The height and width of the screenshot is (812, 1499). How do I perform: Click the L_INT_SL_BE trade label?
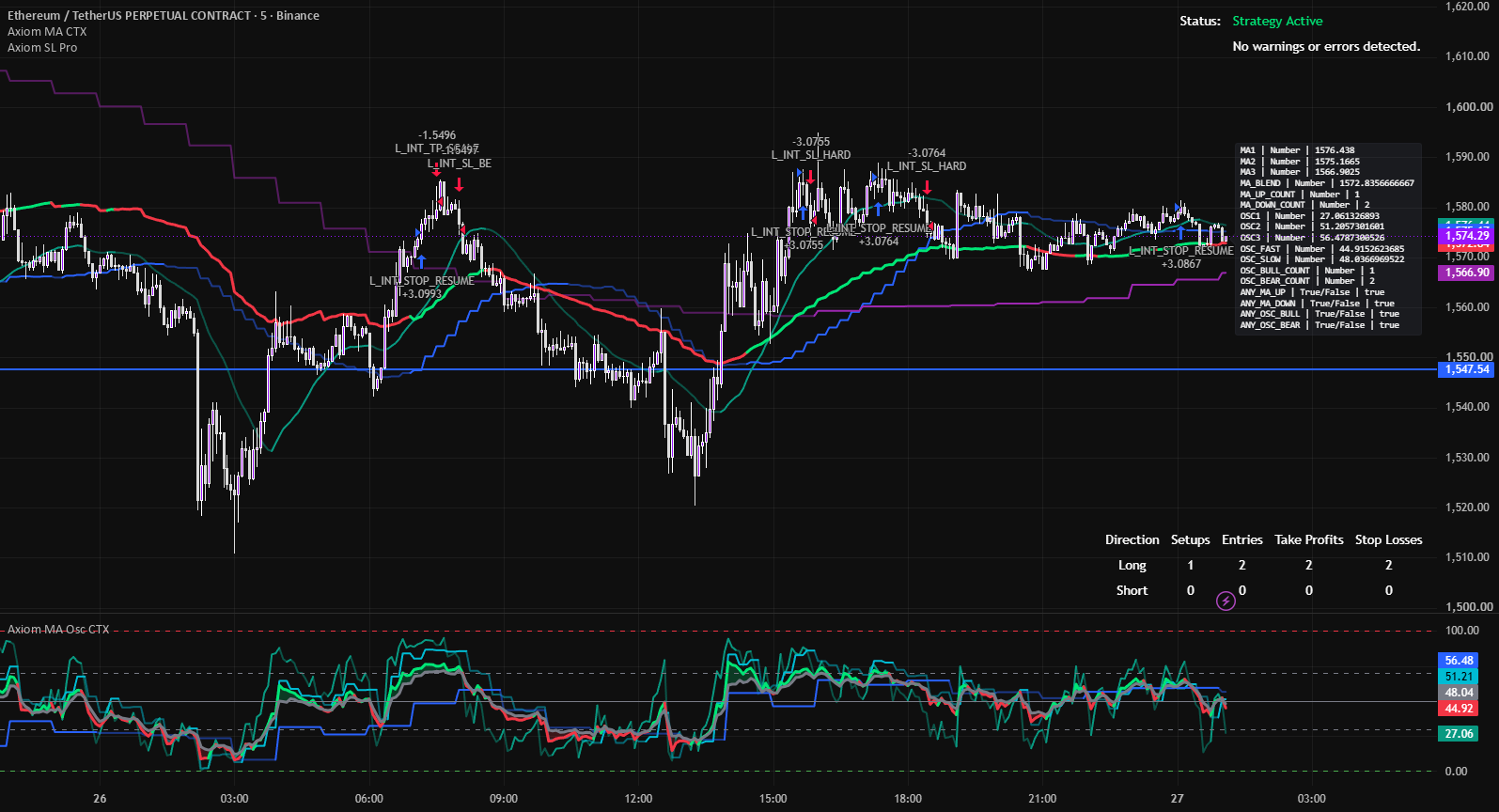[x=460, y=164]
